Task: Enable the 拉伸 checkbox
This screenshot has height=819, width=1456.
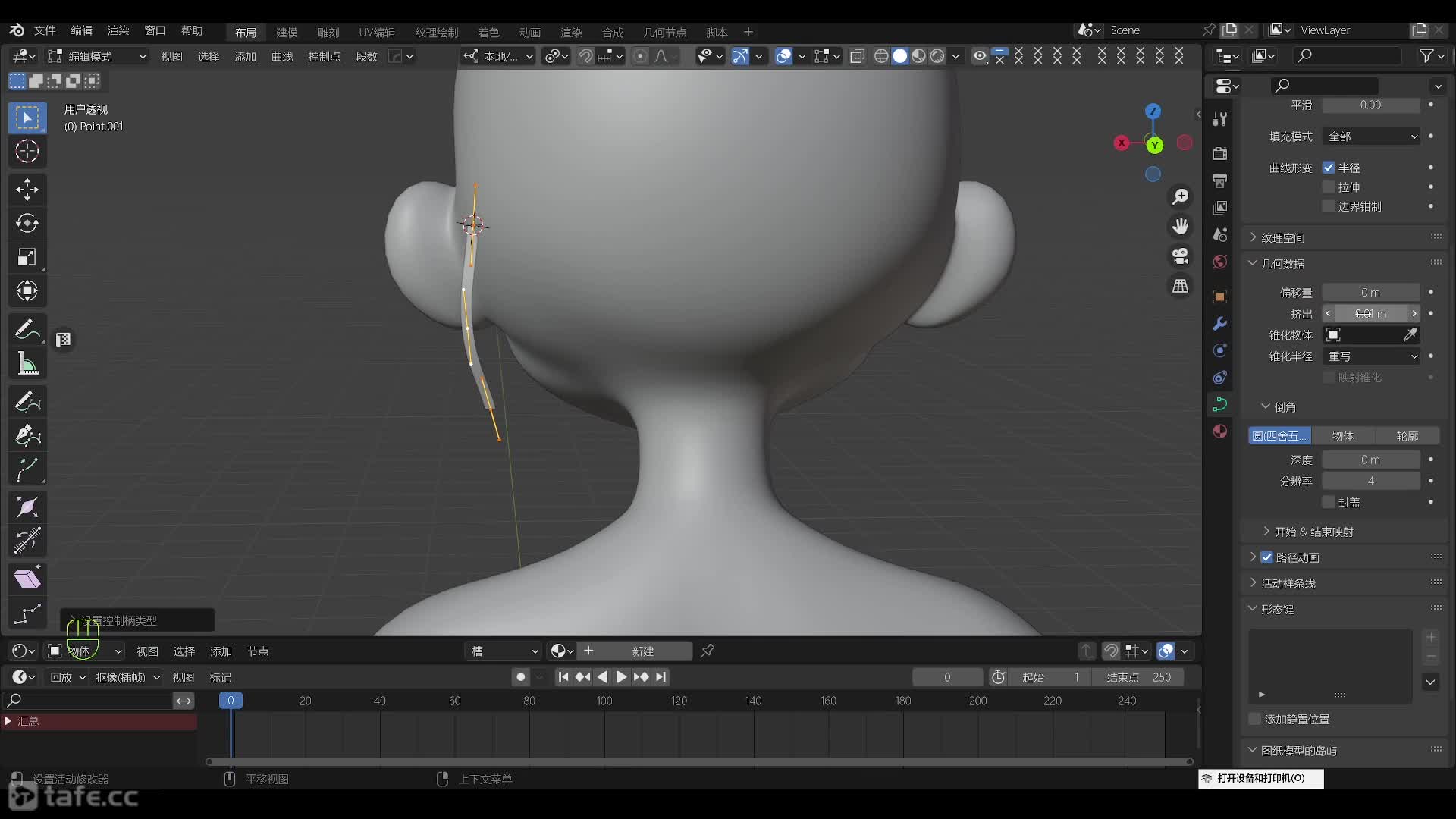Action: coord(1329,187)
